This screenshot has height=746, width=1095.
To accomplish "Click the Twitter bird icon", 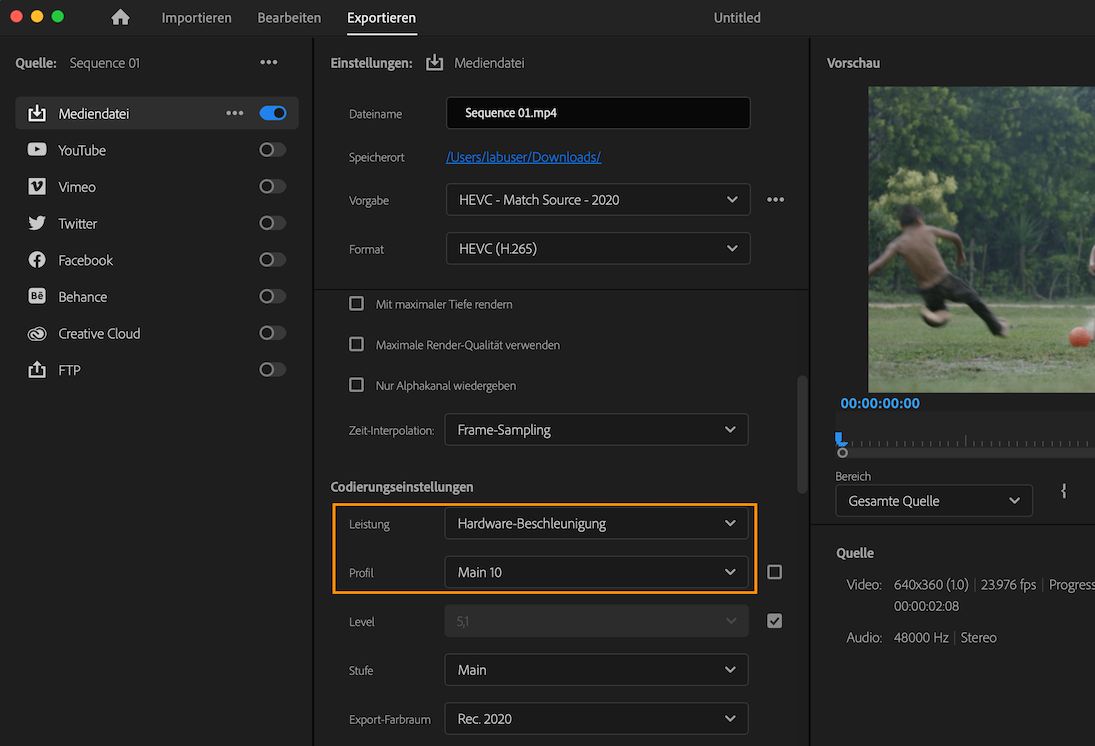I will (37, 224).
